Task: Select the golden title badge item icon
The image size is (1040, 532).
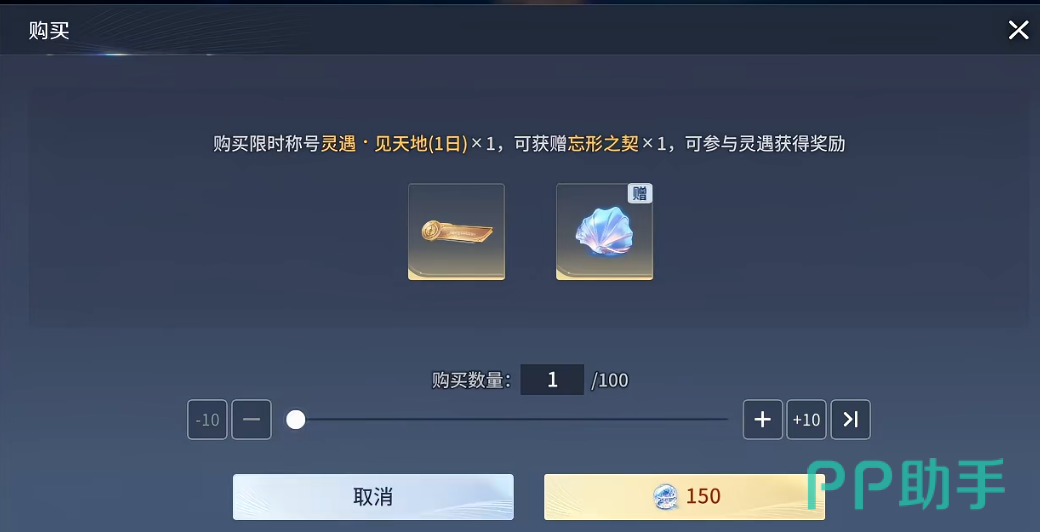Action: click(456, 232)
